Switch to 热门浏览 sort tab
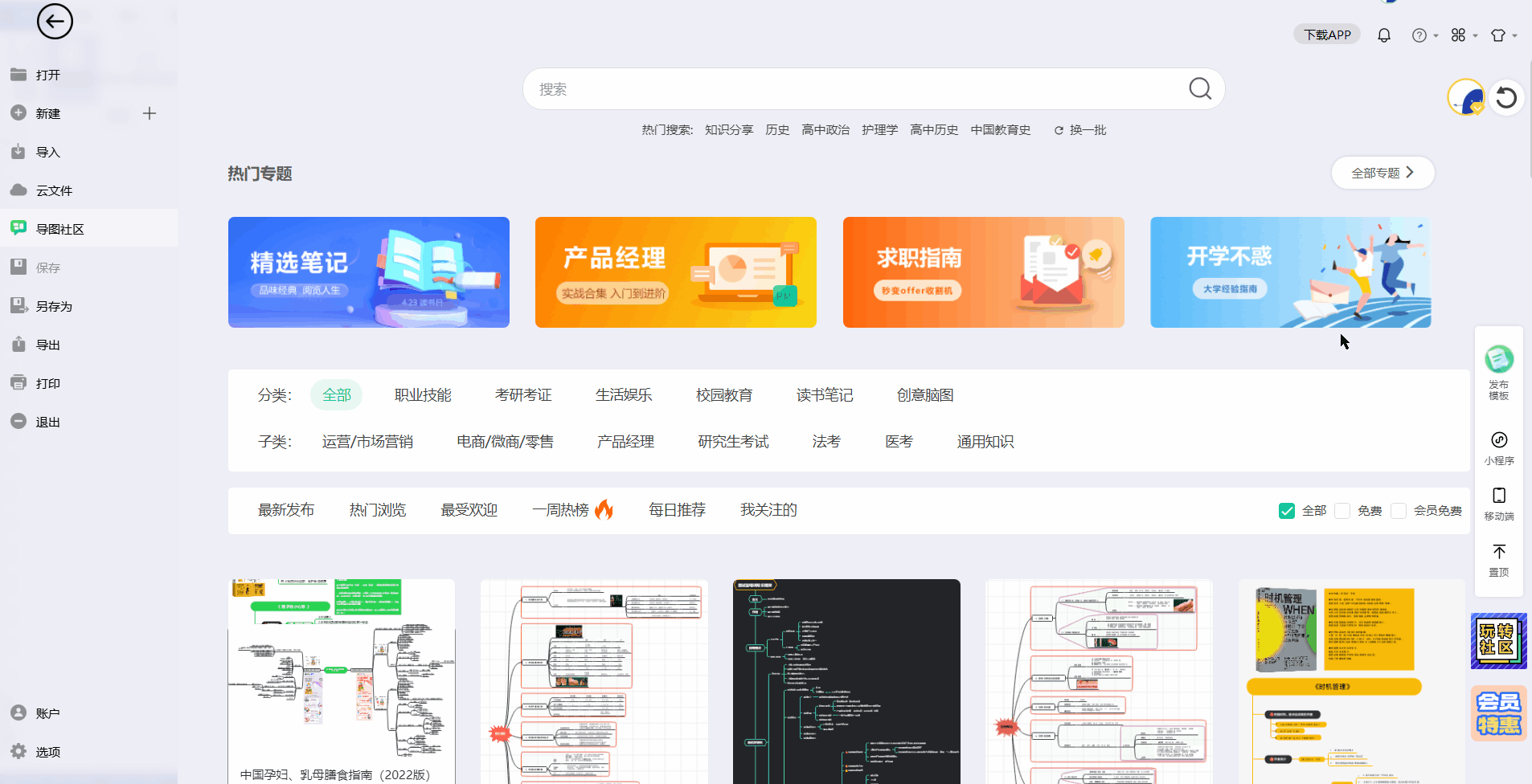This screenshot has width=1532, height=784. pos(378,510)
